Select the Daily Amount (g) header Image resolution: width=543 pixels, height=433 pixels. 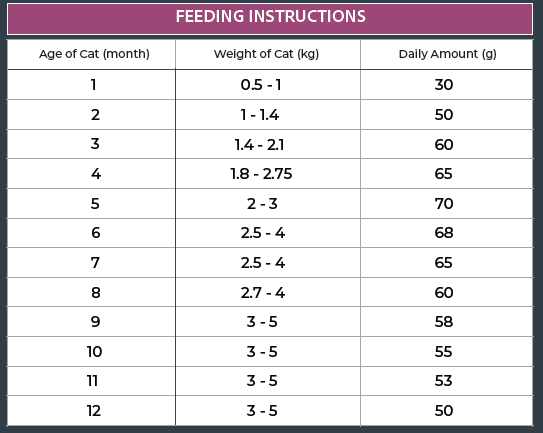coord(447,54)
